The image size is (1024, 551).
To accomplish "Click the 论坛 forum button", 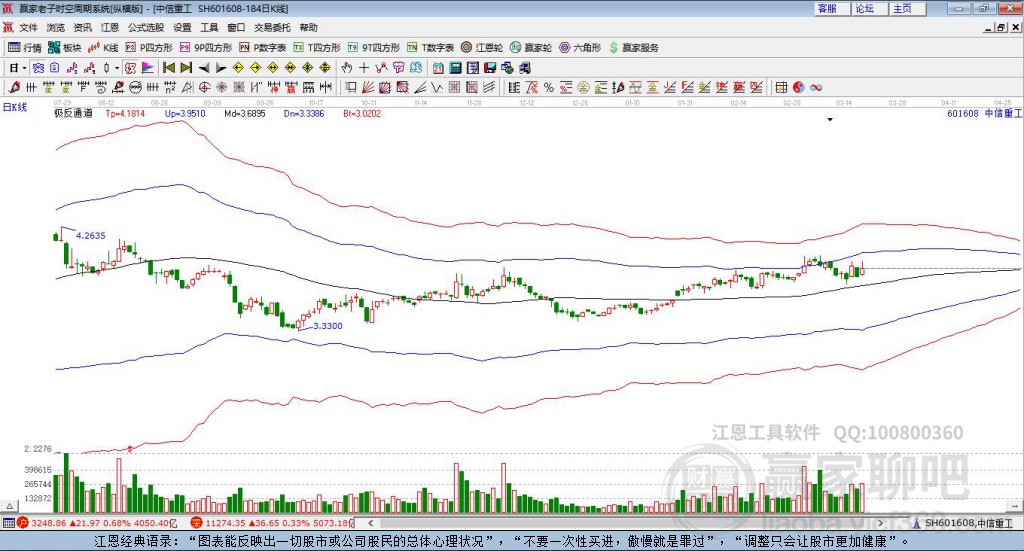I will 871,8.
